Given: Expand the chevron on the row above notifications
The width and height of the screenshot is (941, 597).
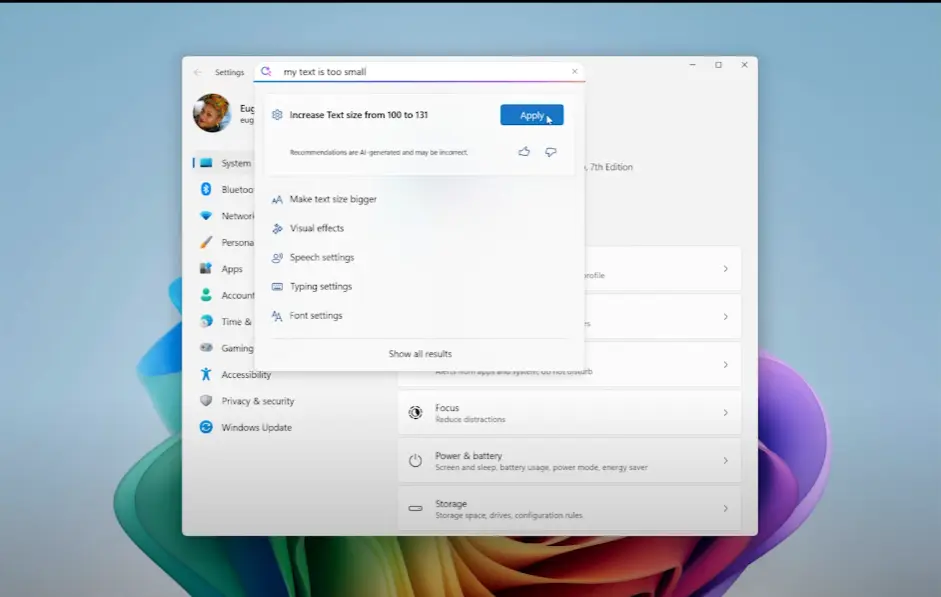Looking at the screenshot, I should 726,317.
